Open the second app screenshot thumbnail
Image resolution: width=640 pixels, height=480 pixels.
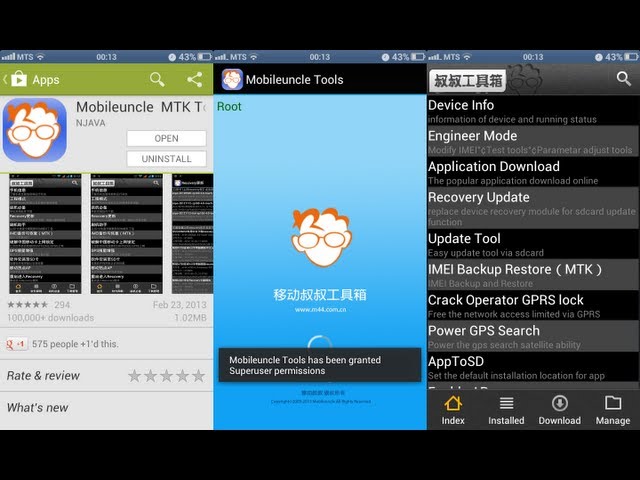(127, 234)
